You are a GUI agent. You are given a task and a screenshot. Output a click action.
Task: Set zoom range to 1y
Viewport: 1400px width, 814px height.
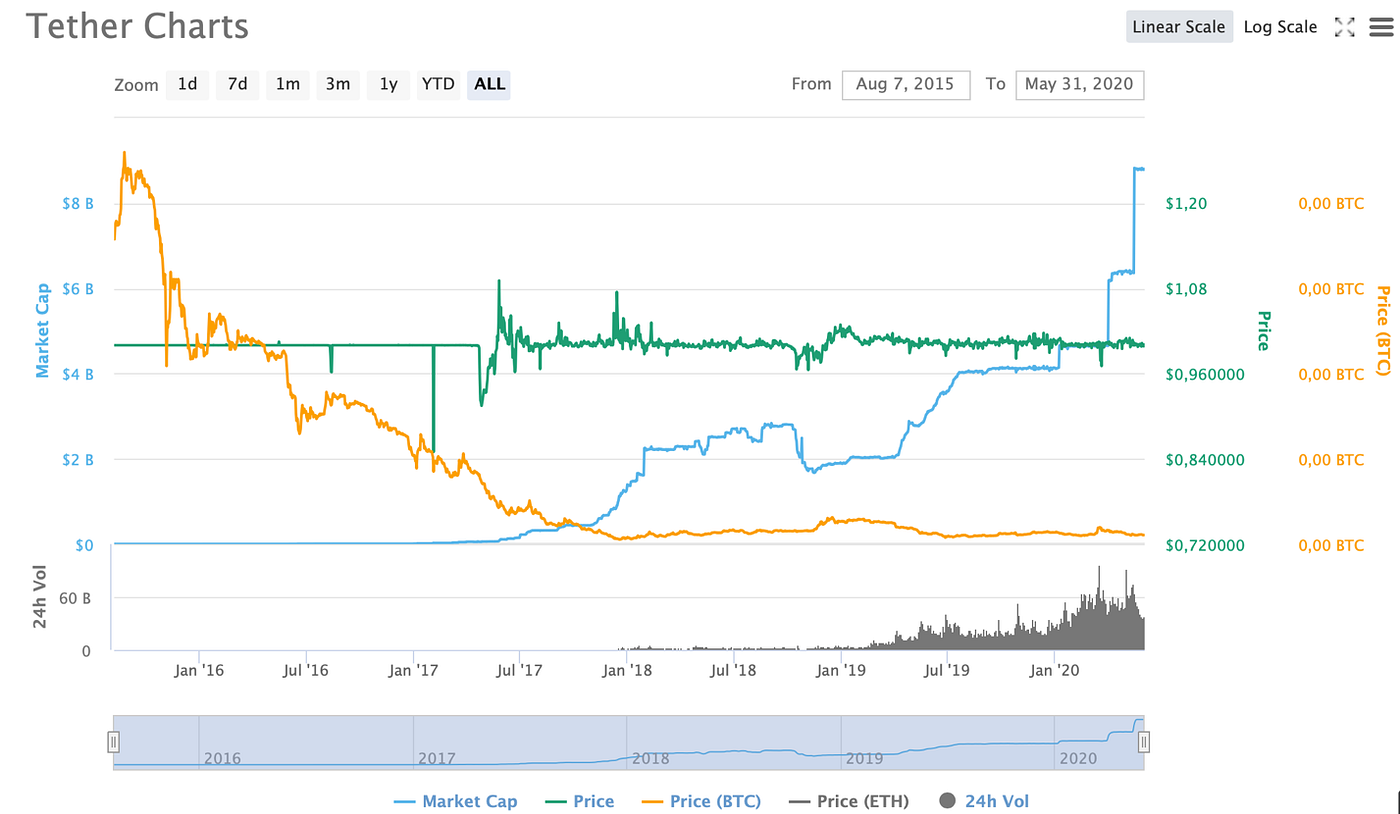pyautogui.click(x=388, y=84)
